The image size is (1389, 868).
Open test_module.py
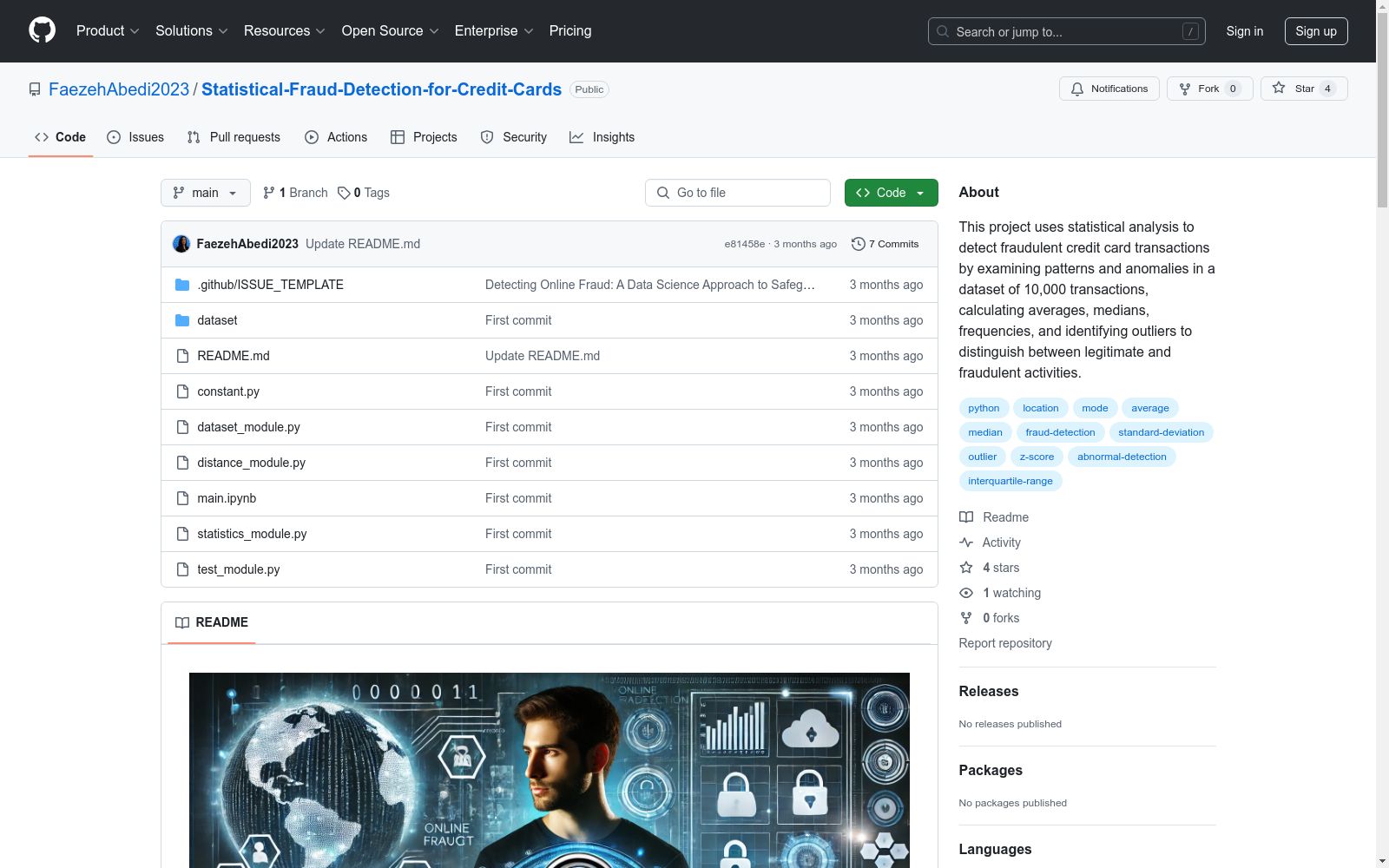(238, 569)
